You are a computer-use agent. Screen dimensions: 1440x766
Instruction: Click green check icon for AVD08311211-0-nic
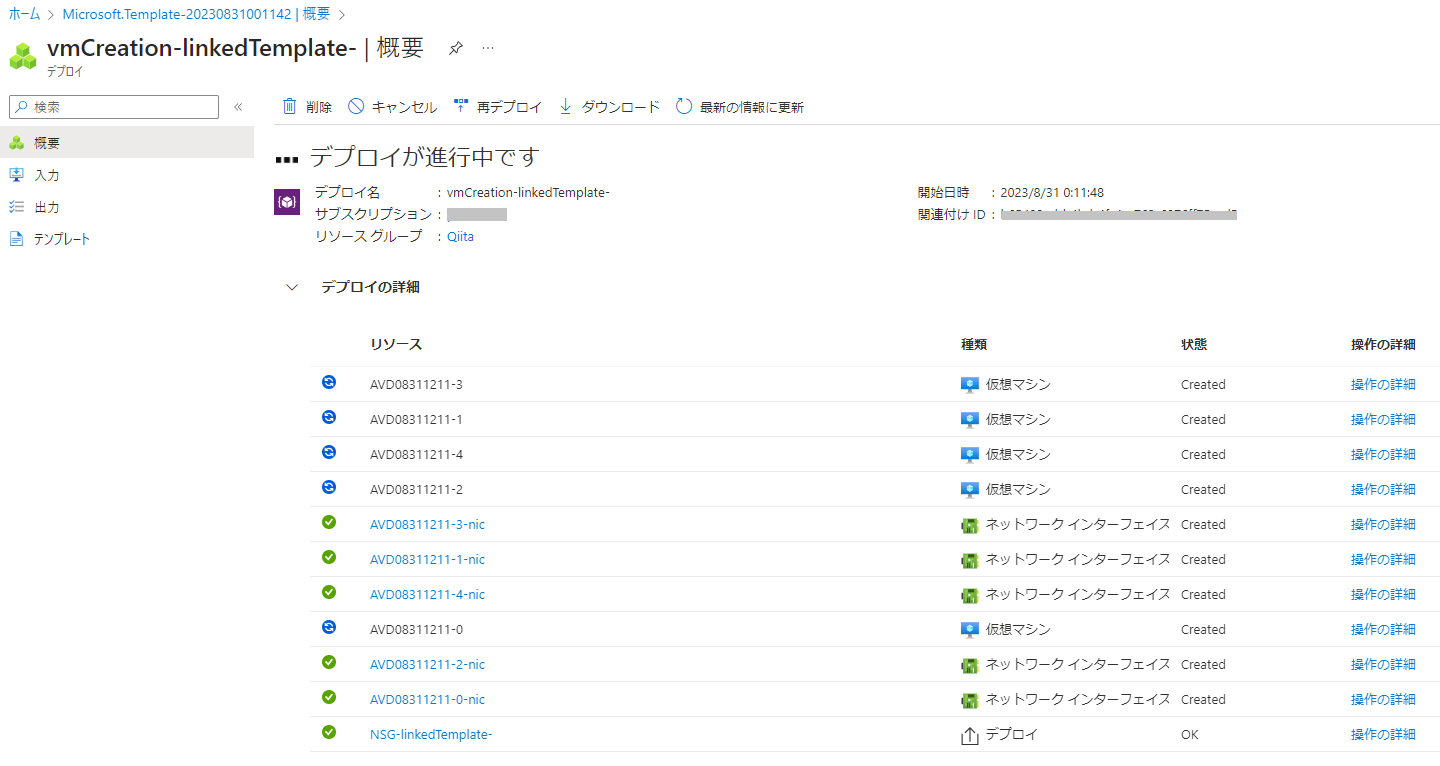329,697
